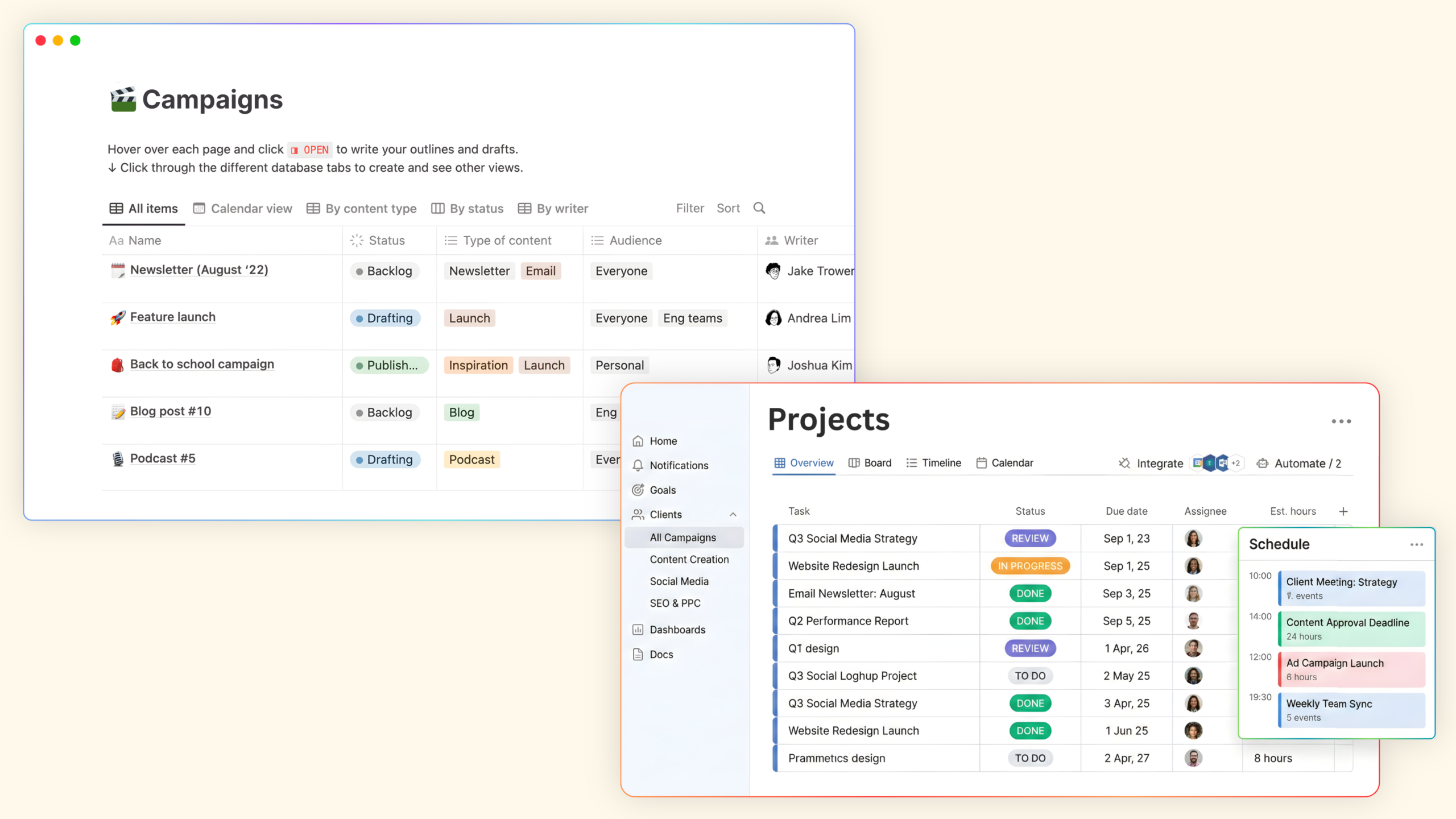The image size is (1456, 819).
Task: Click the search magnifier icon in Campaigns
Action: pos(759,208)
